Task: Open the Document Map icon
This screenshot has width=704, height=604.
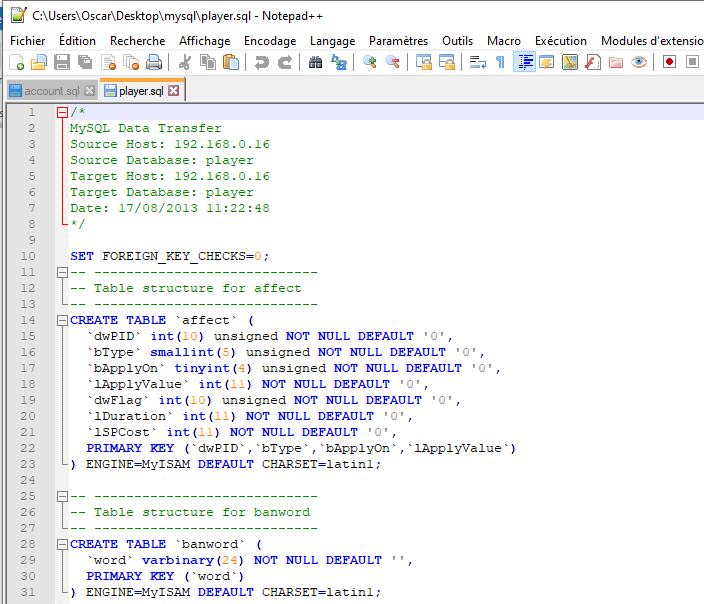Action: (x=570, y=62)
